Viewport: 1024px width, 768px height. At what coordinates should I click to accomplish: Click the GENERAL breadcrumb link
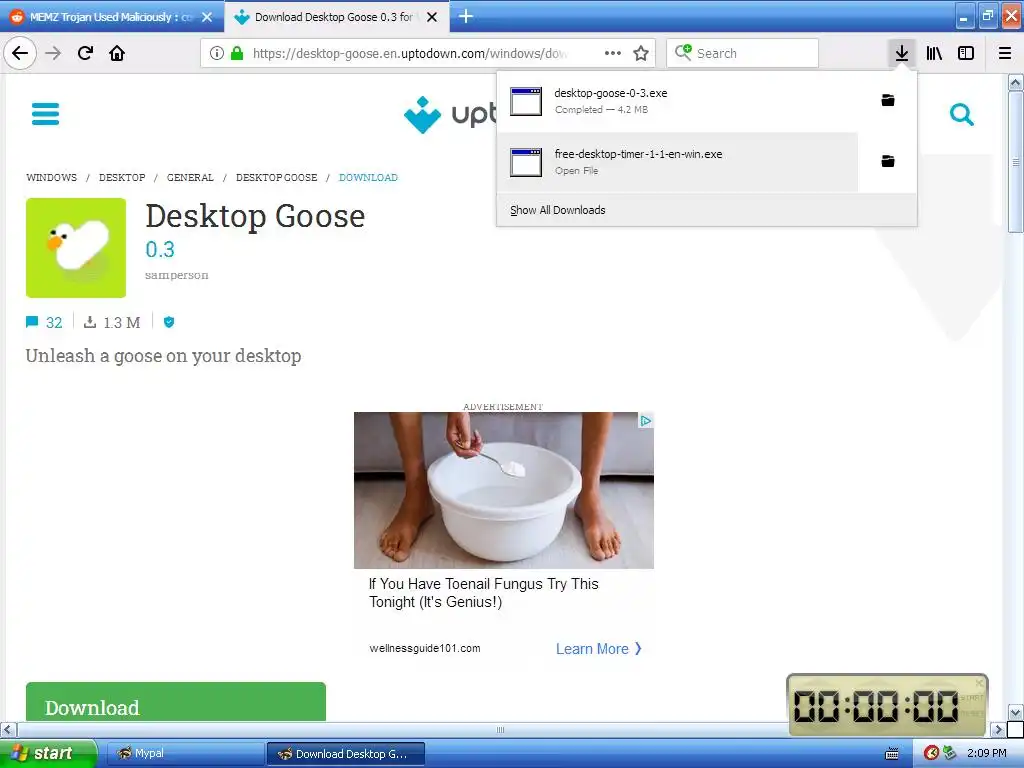[x=190, y=178]
